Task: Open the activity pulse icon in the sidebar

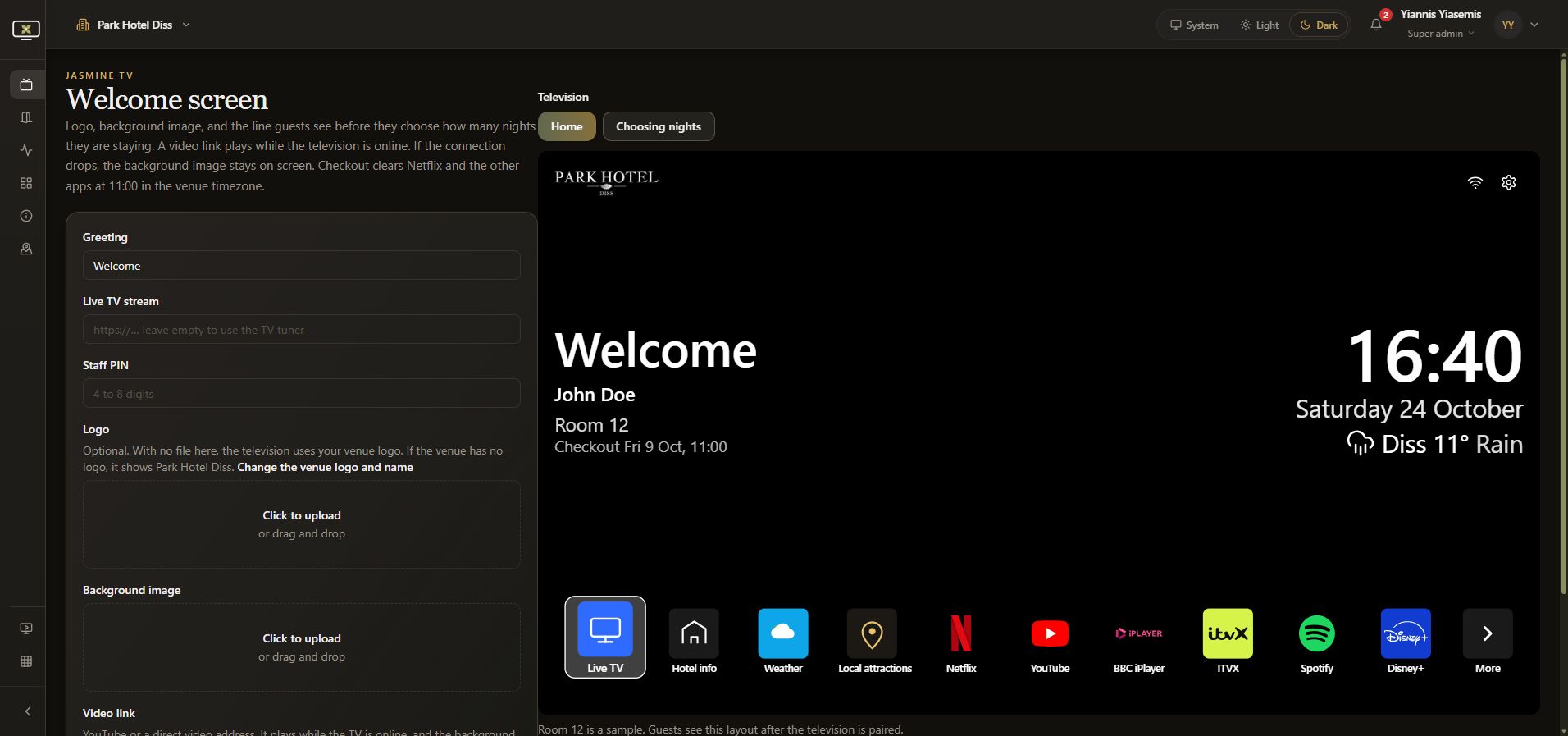Action: (26, 150)
